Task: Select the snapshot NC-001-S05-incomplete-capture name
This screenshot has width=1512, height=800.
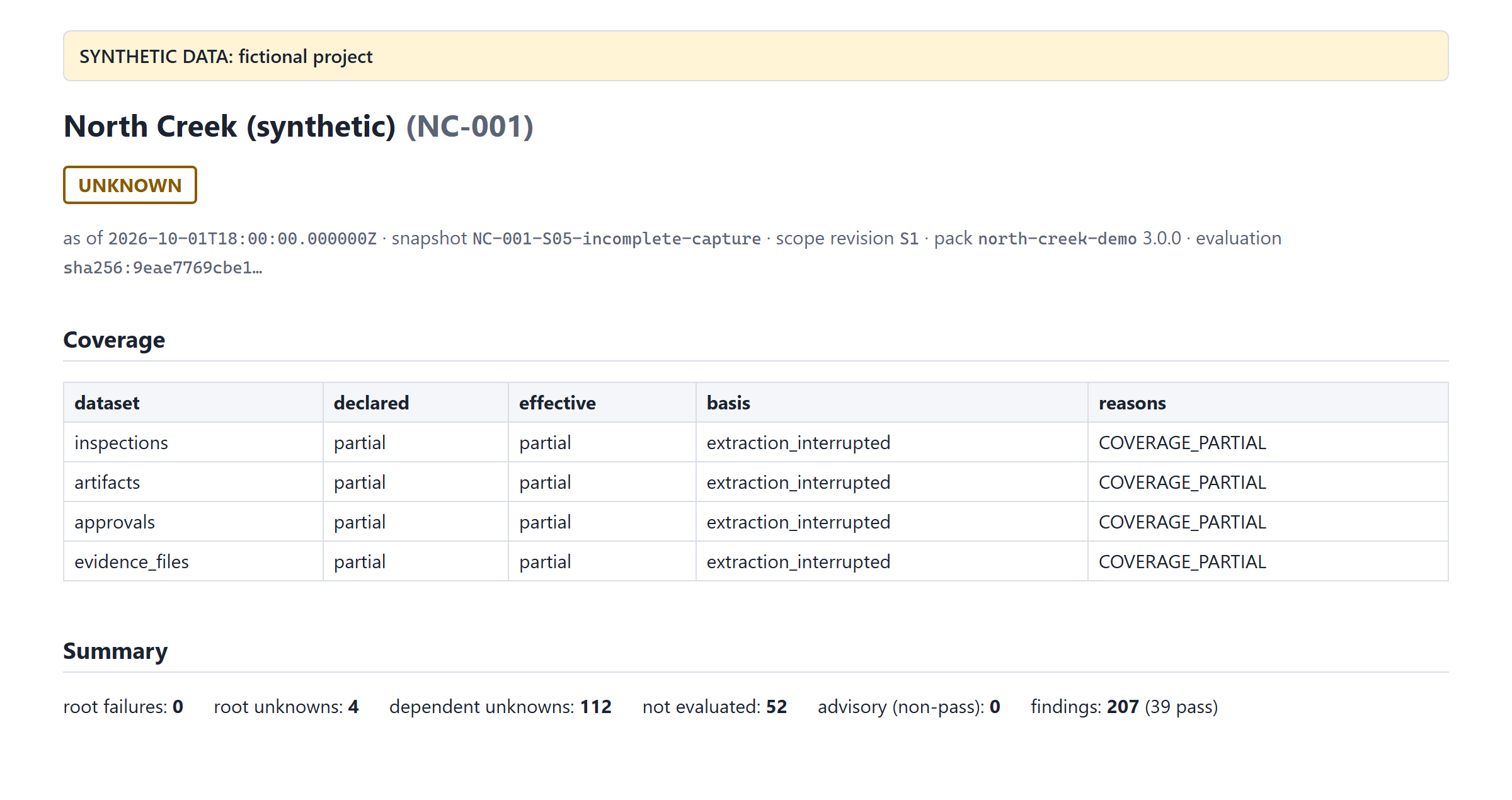Action: pos(616,239)
